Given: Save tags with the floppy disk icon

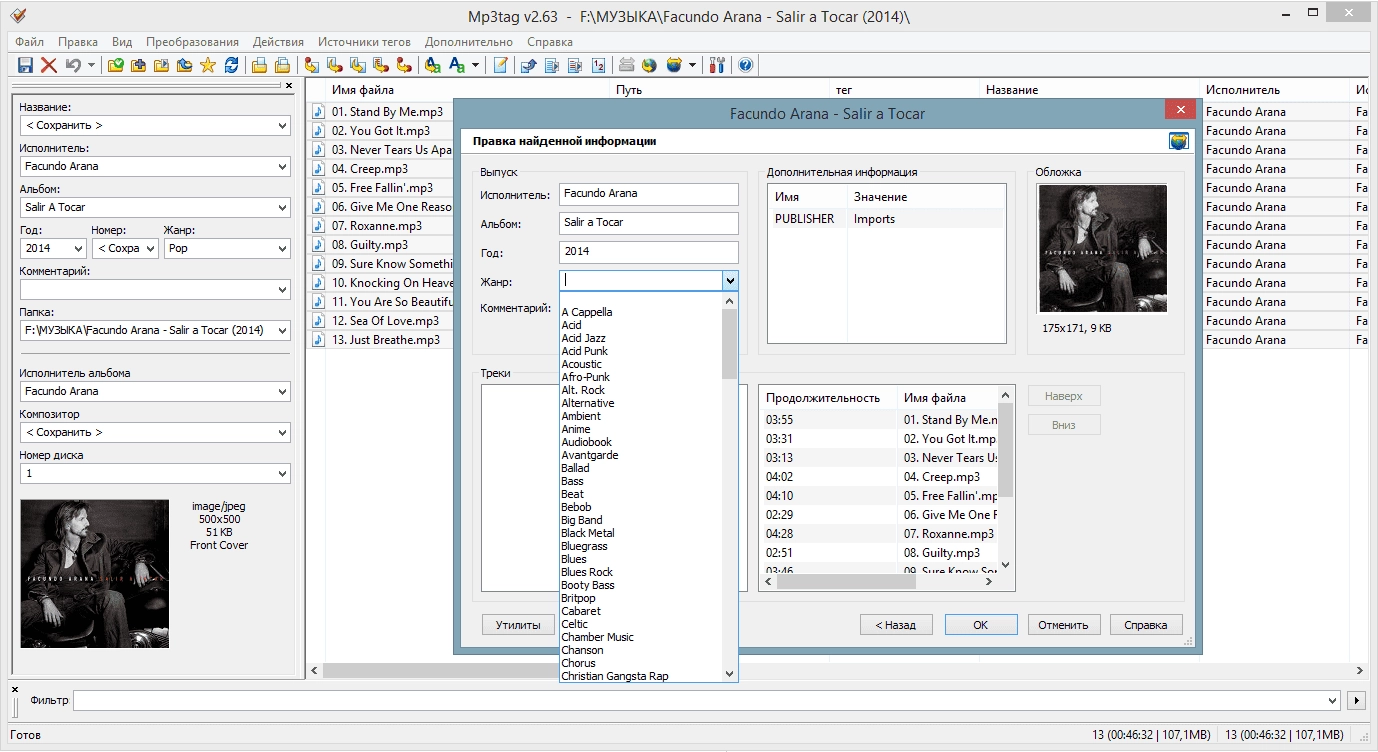Looking at the screenshot, I should point(25,65).
